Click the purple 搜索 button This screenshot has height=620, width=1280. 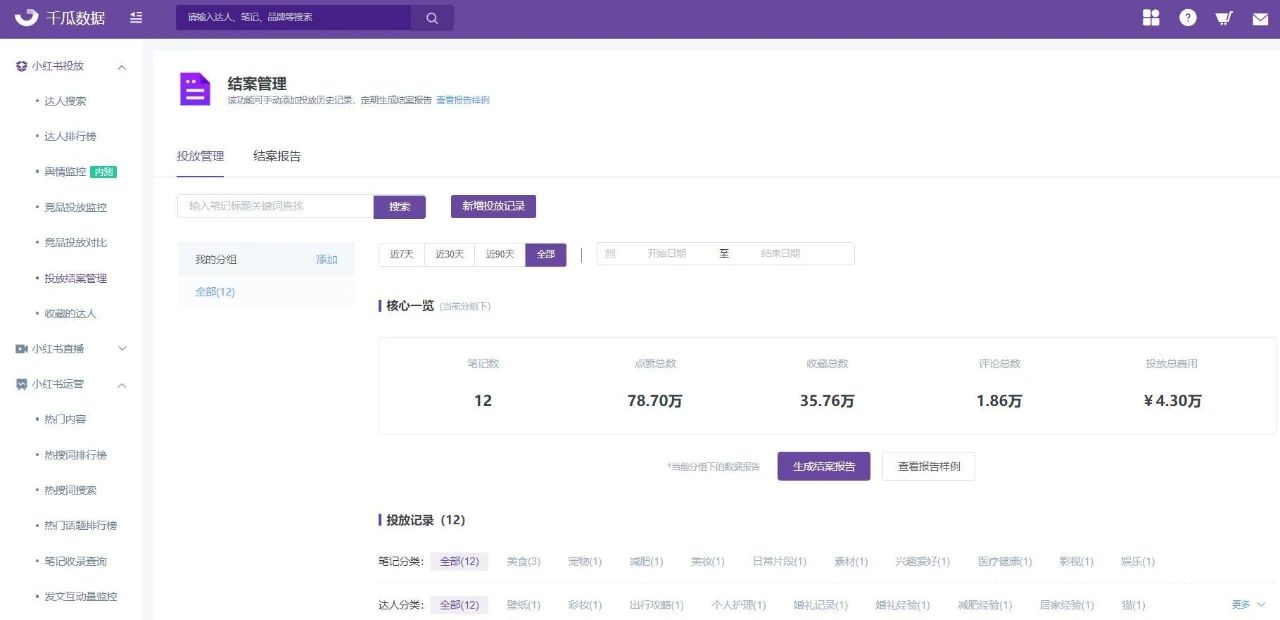(x=400, y=207)
